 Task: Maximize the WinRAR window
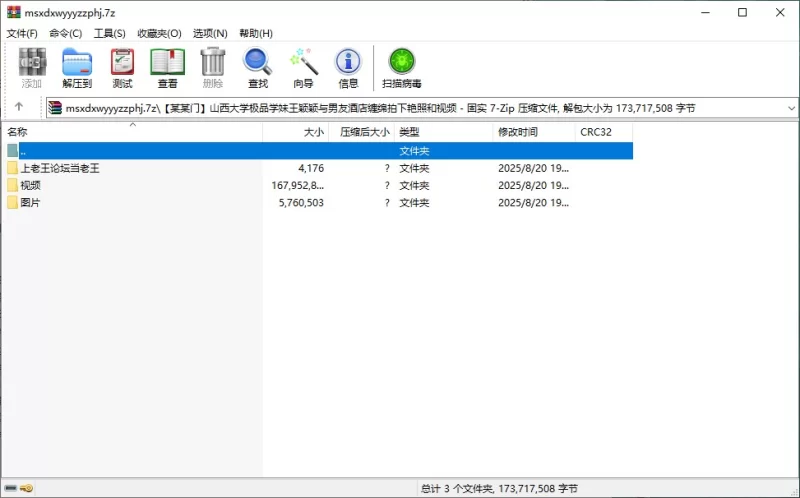click(742, 12)
